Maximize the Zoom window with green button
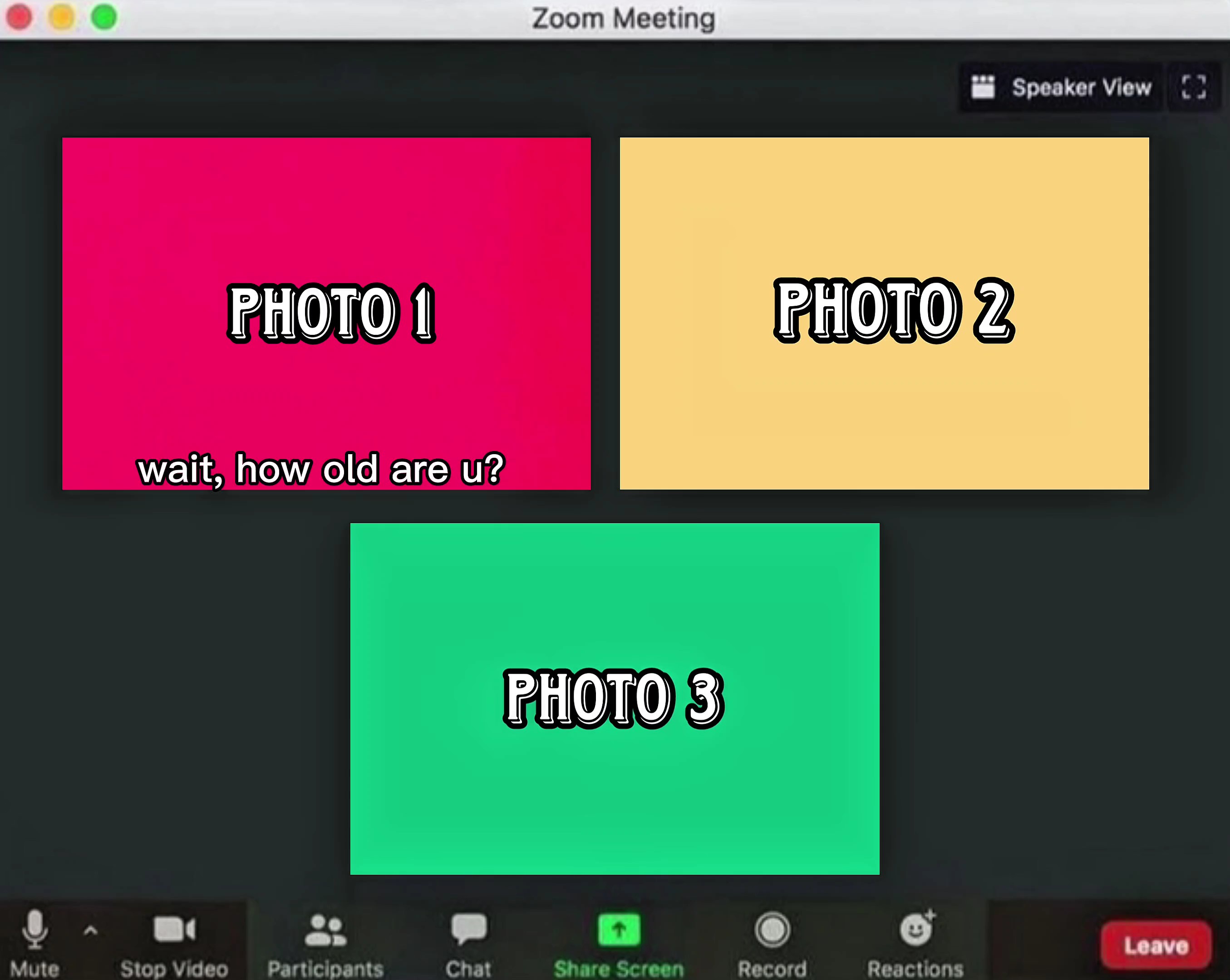 (104, 17)
